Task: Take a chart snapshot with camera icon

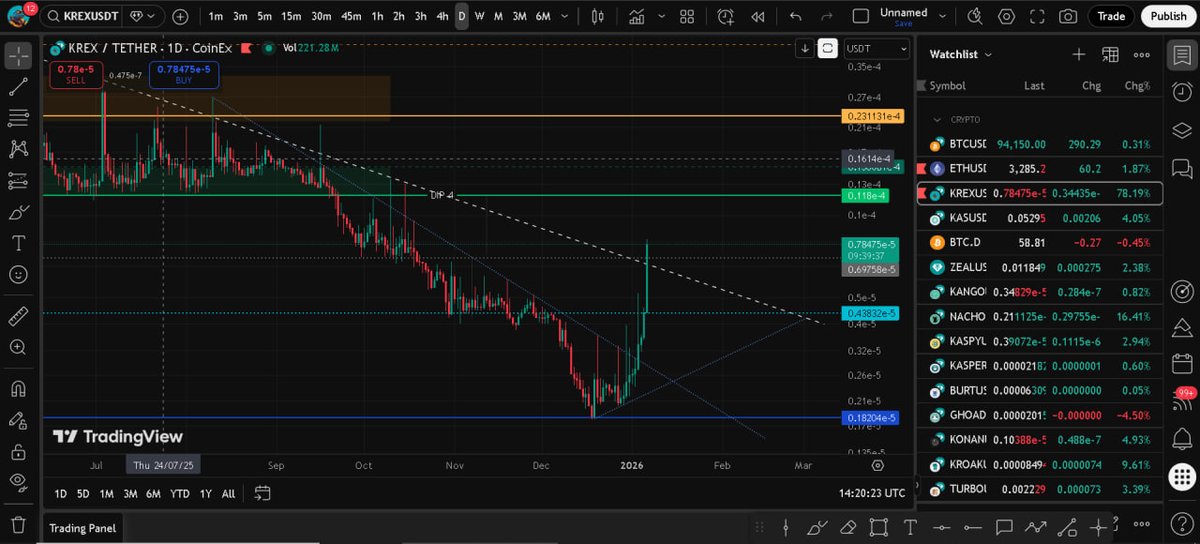Action: pyautogui.click(x=1068, y=16)
